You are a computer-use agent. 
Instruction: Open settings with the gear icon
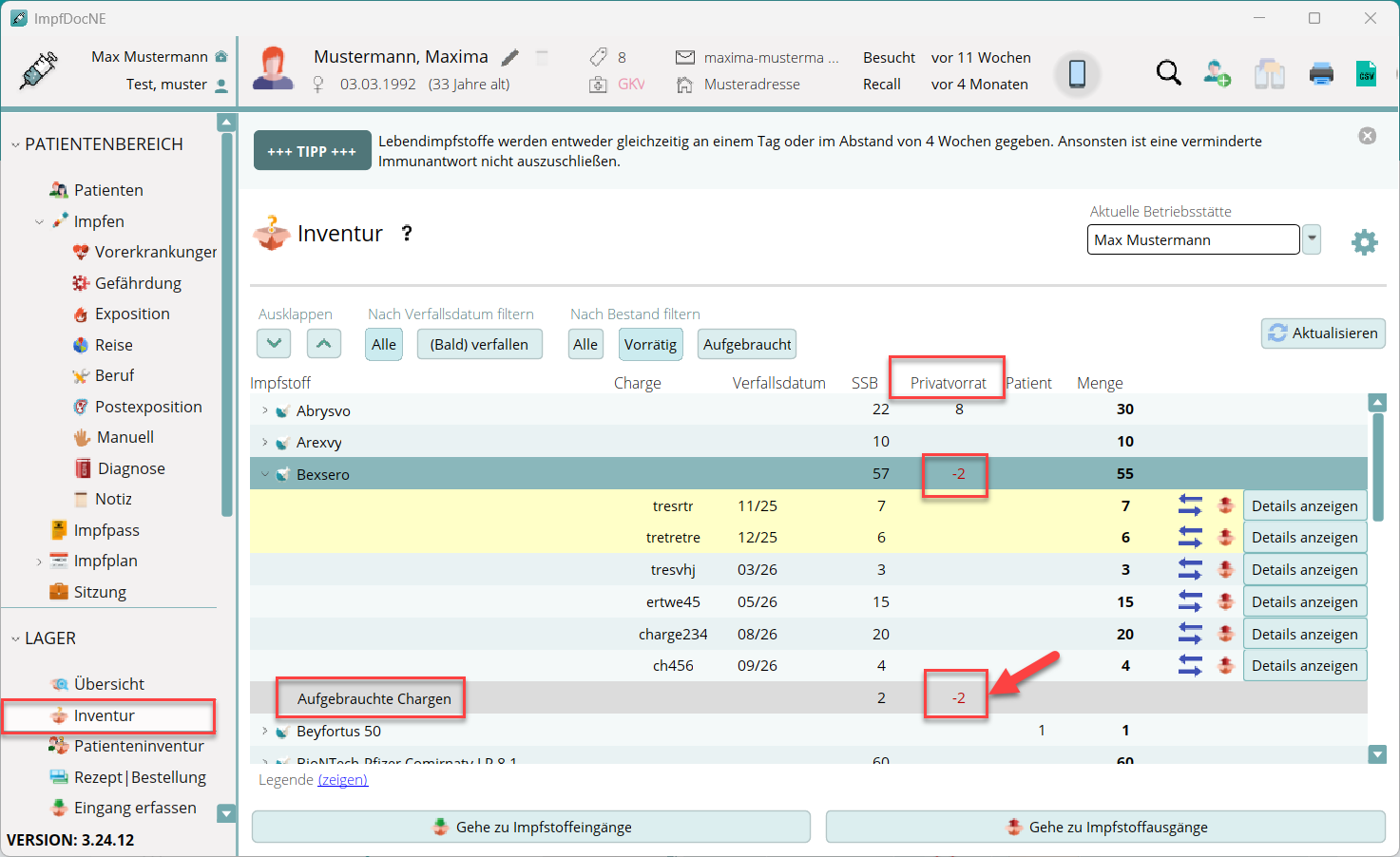pos(1364,241)
